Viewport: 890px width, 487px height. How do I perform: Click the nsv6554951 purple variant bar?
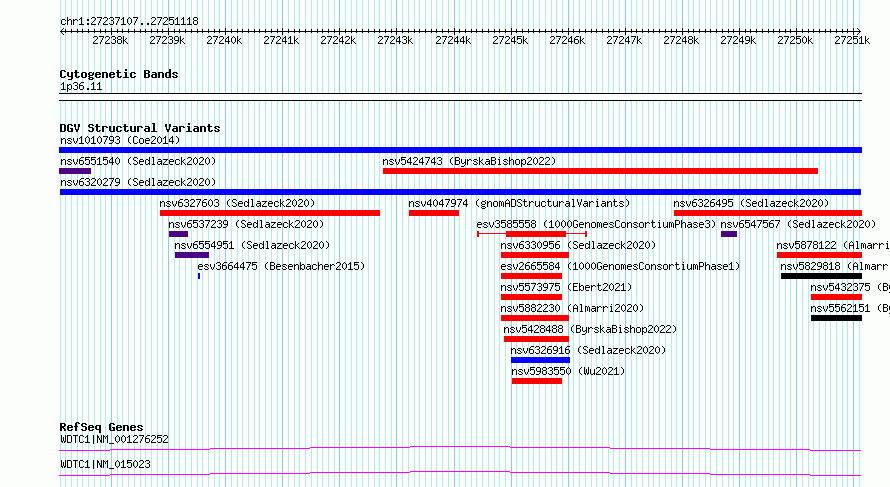(192, 255)
